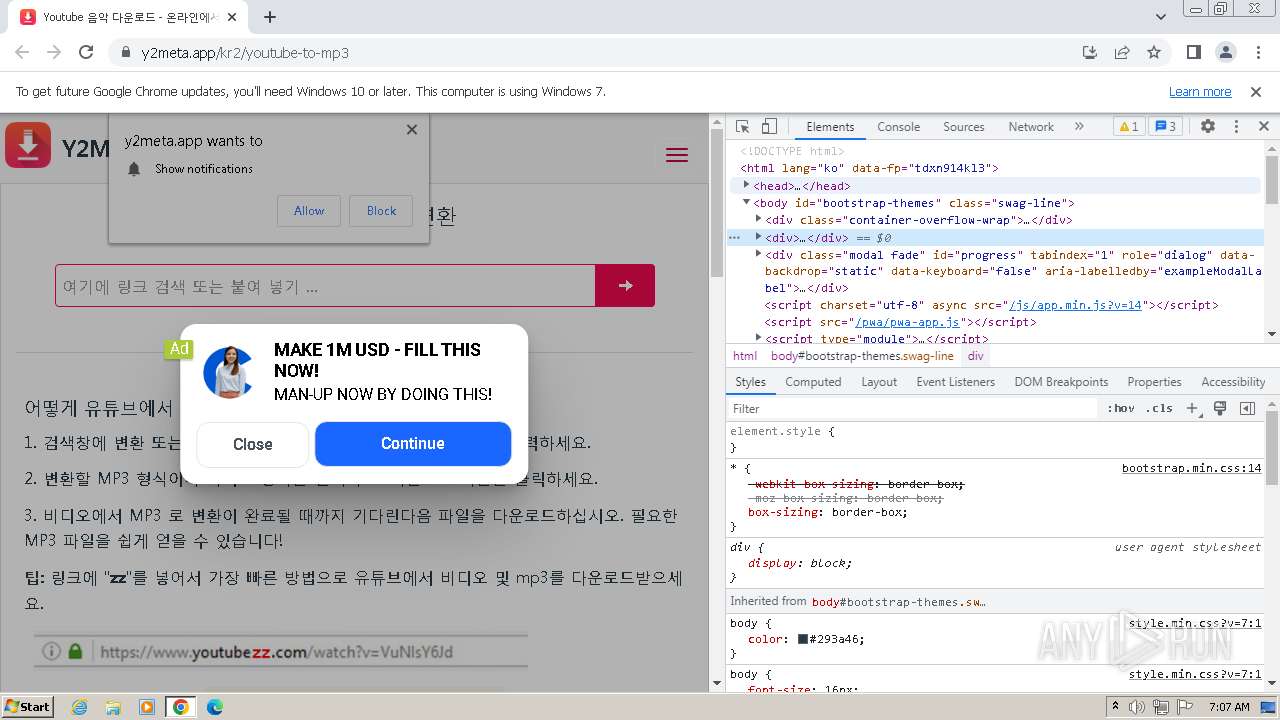Switch to the Sources tab

pyautogui.click(x=964, y=127)
